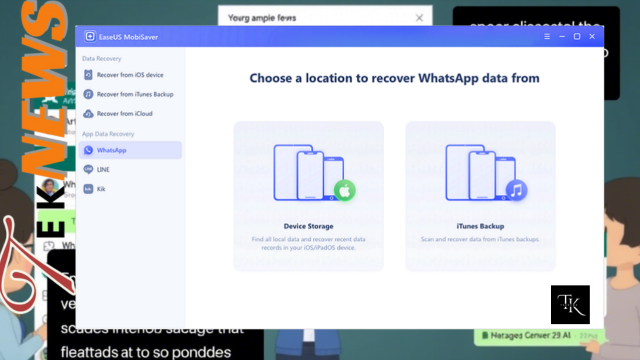The image size is (640, 360).
Task: Click the iCloud cloud icon in sidebar
Action: 88,113
